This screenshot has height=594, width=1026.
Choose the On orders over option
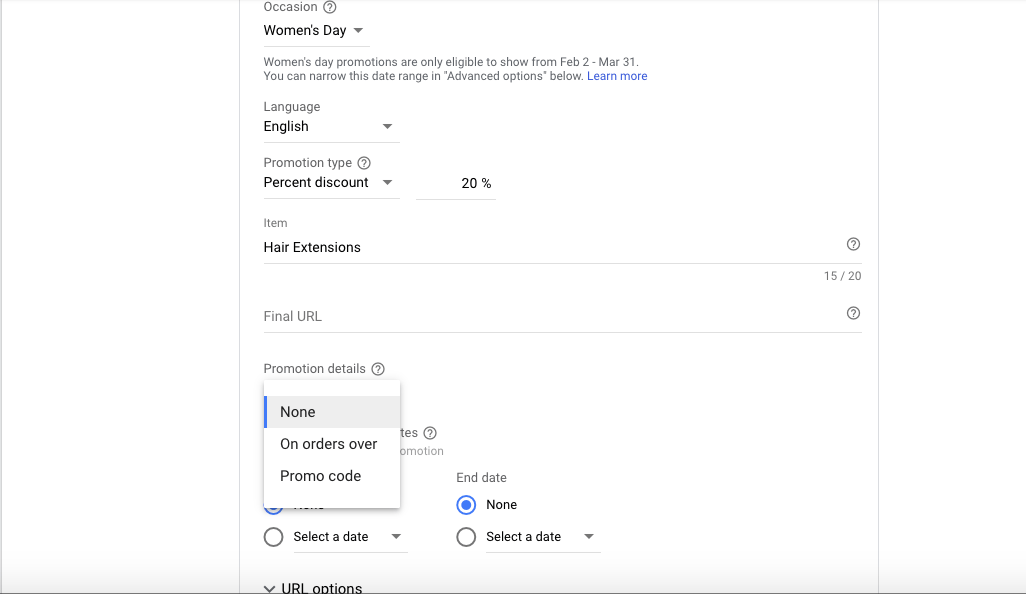click(x=328, y=443)
